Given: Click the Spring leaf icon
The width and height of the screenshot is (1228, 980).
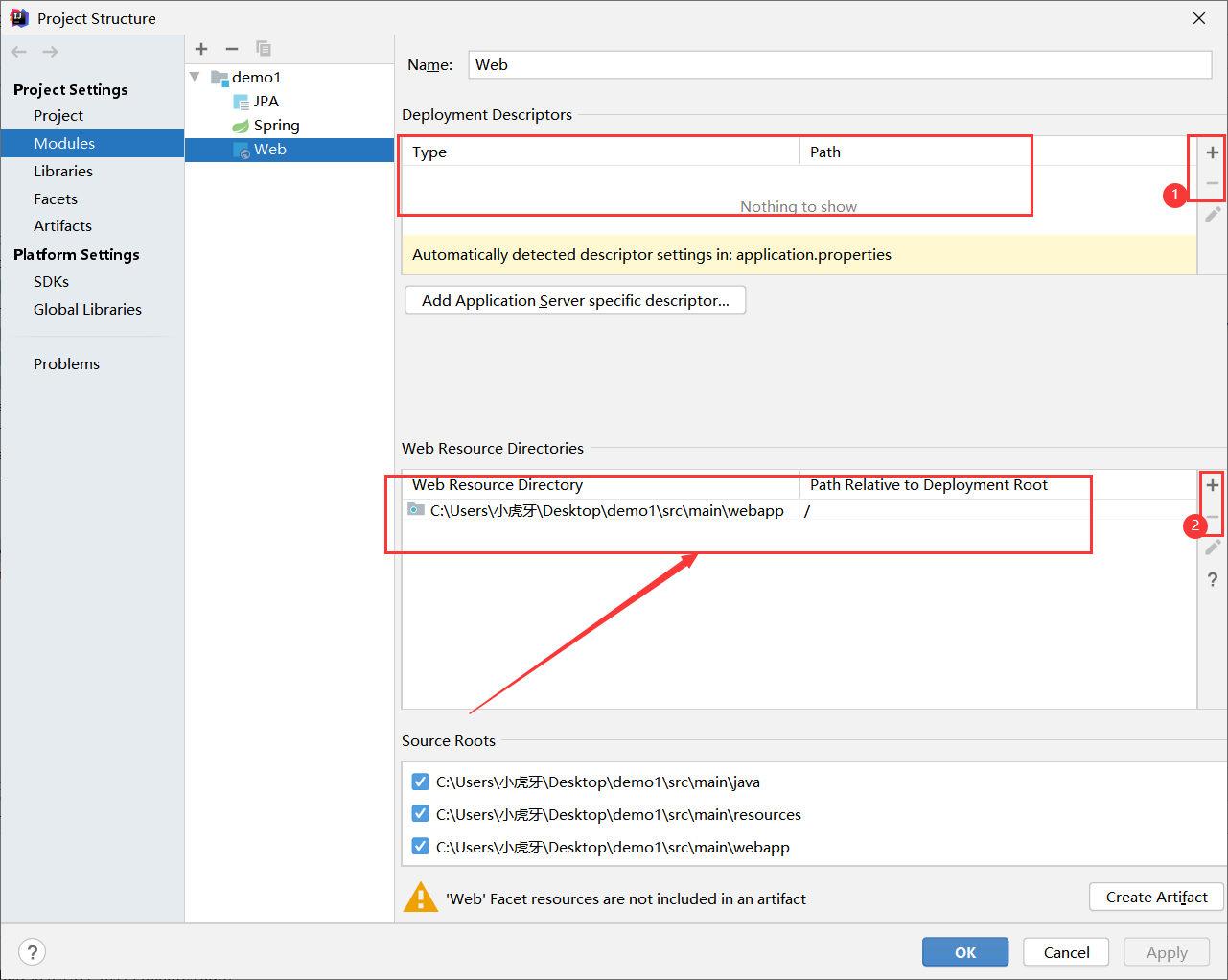Looking at the screenshot, I should [x=242, y=126].
